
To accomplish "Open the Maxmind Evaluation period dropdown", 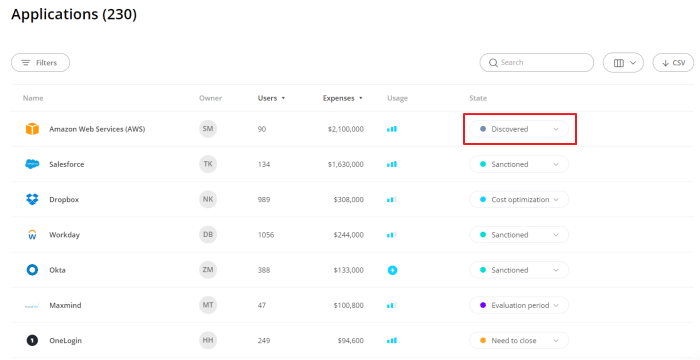I will tap(519, 306).
